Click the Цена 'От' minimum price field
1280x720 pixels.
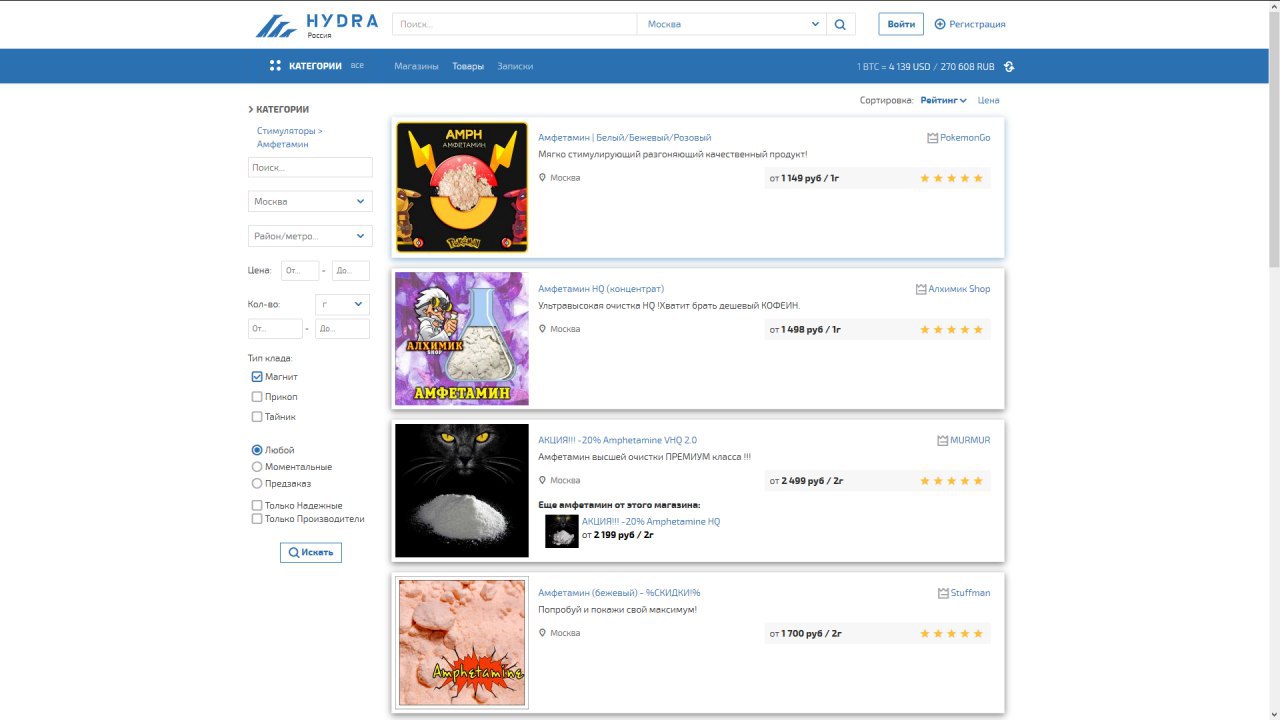(300, 271)
